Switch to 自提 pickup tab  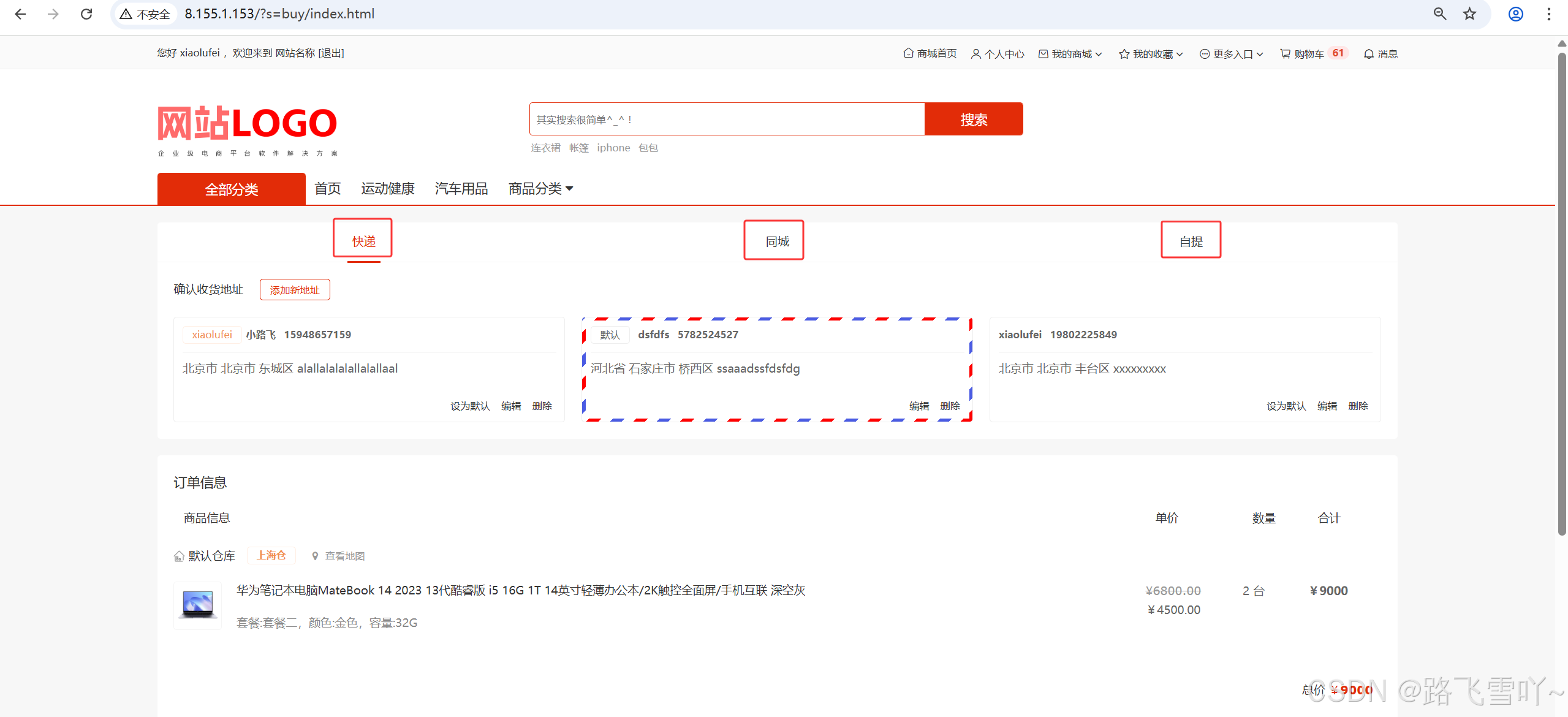click(1191, 241)
